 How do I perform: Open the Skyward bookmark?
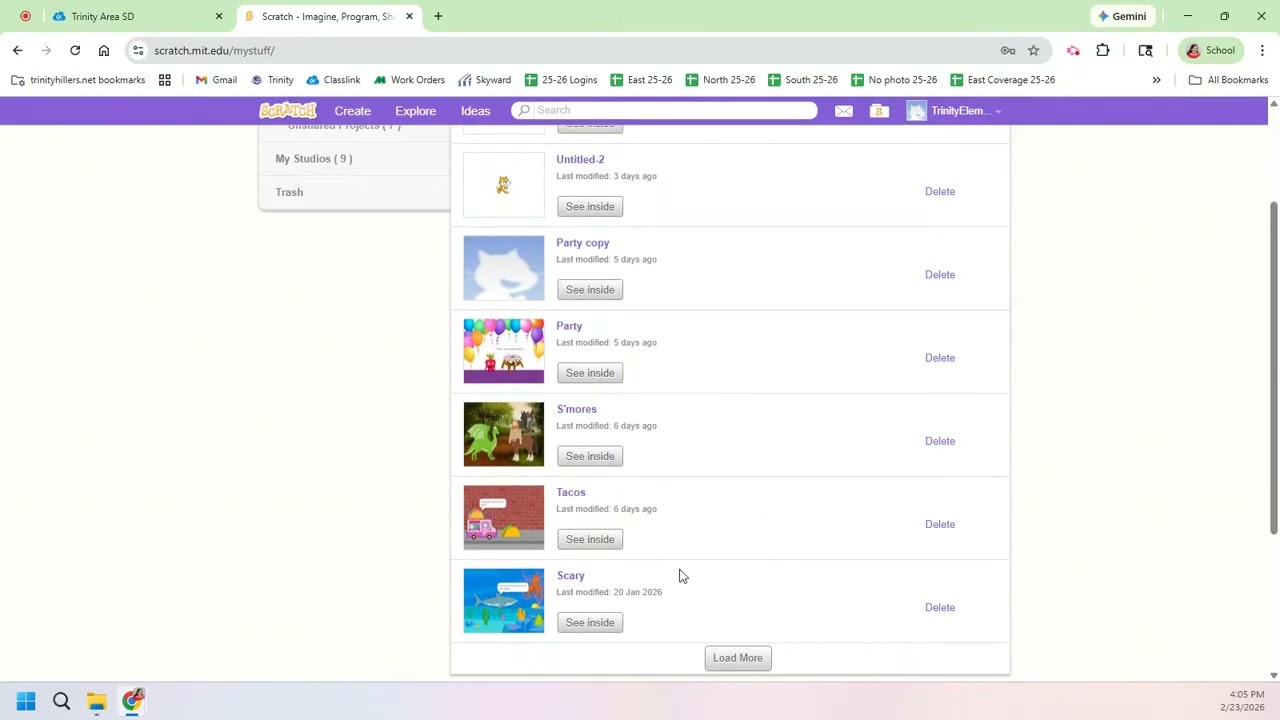485,80
